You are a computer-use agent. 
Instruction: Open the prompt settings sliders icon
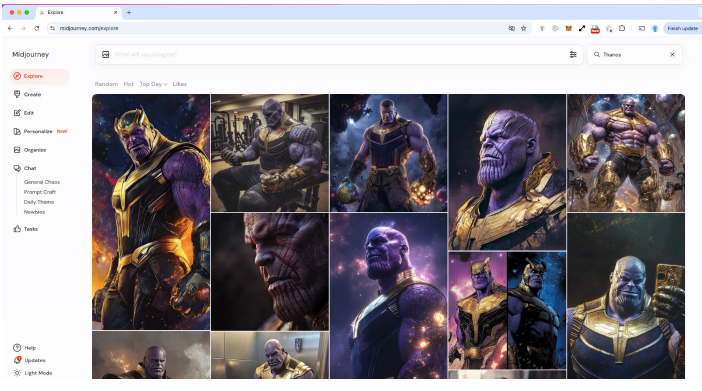(573, 55)
